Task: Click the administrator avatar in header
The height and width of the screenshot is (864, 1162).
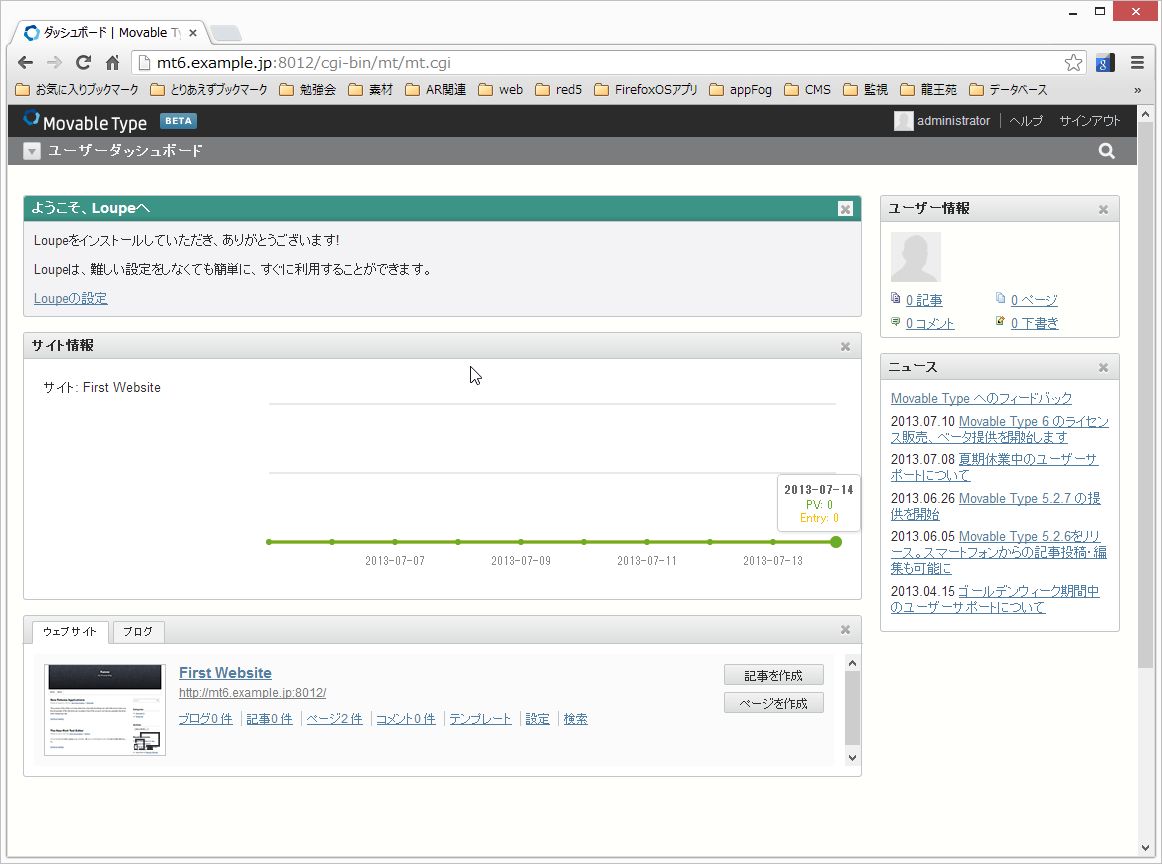Action: (x=903, y=121)
